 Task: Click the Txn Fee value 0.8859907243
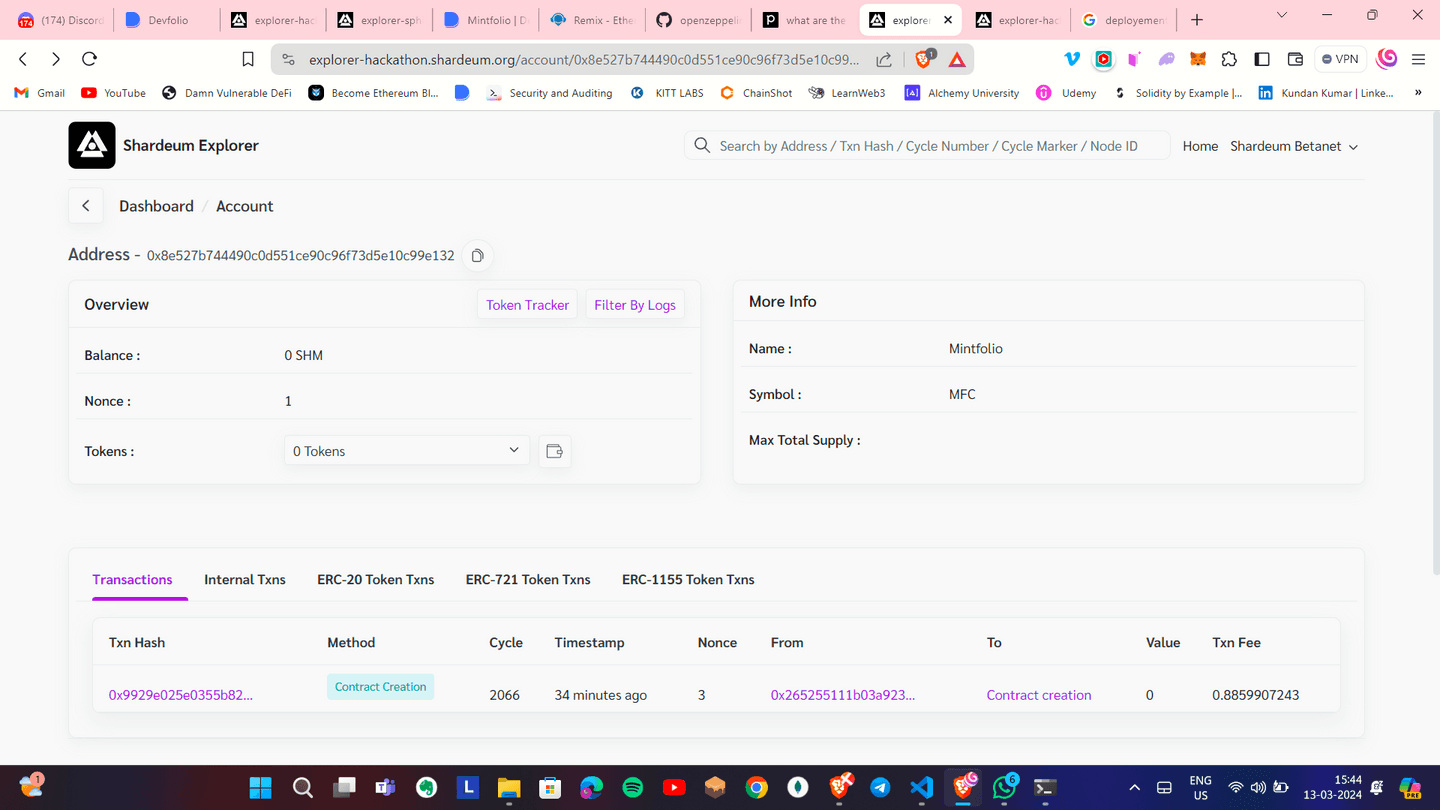click(x=1256, y=695)
